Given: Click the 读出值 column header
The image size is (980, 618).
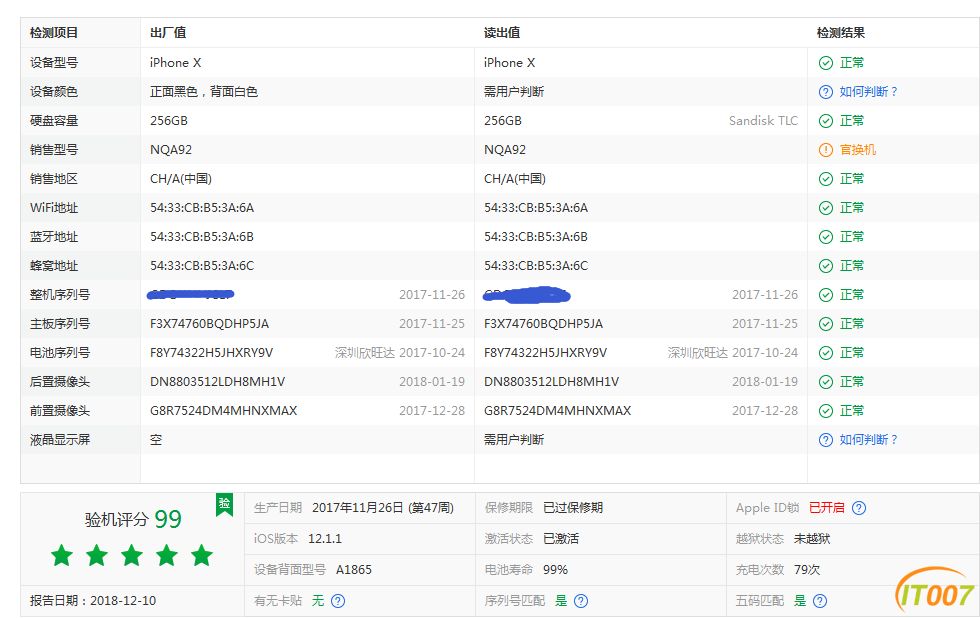Looking at the screenshot, I should point(502,33).
